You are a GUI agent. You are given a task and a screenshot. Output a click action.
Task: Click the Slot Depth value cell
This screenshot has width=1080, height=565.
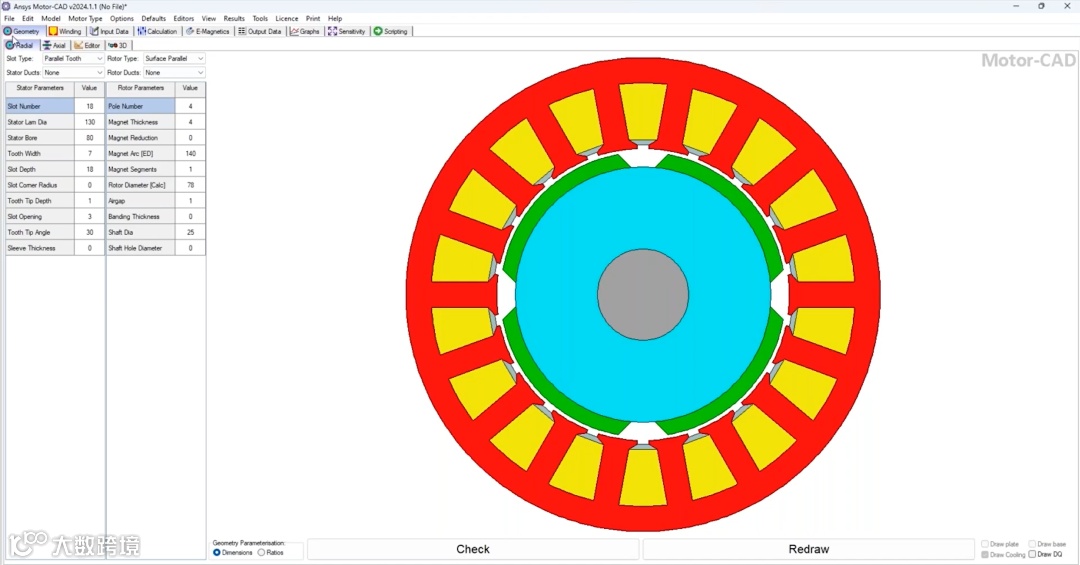click(x=89, y=170)
